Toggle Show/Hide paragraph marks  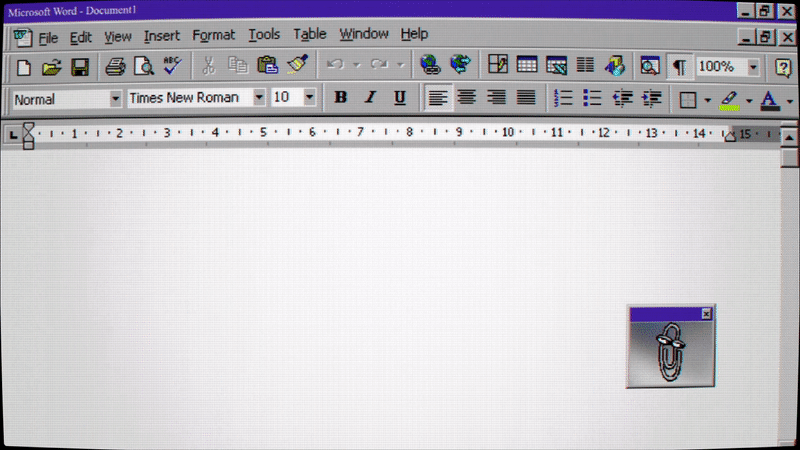(x=679, y=67)
